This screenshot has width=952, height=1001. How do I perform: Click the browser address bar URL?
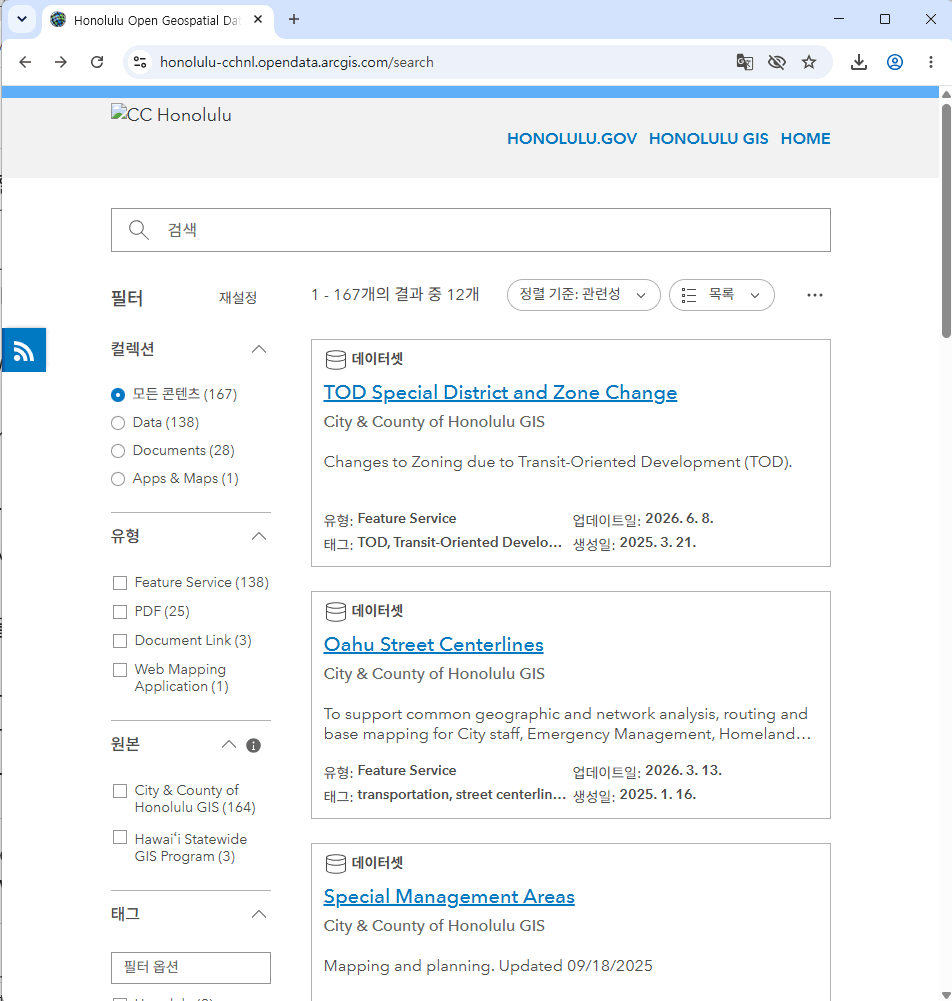pos(296,62)
